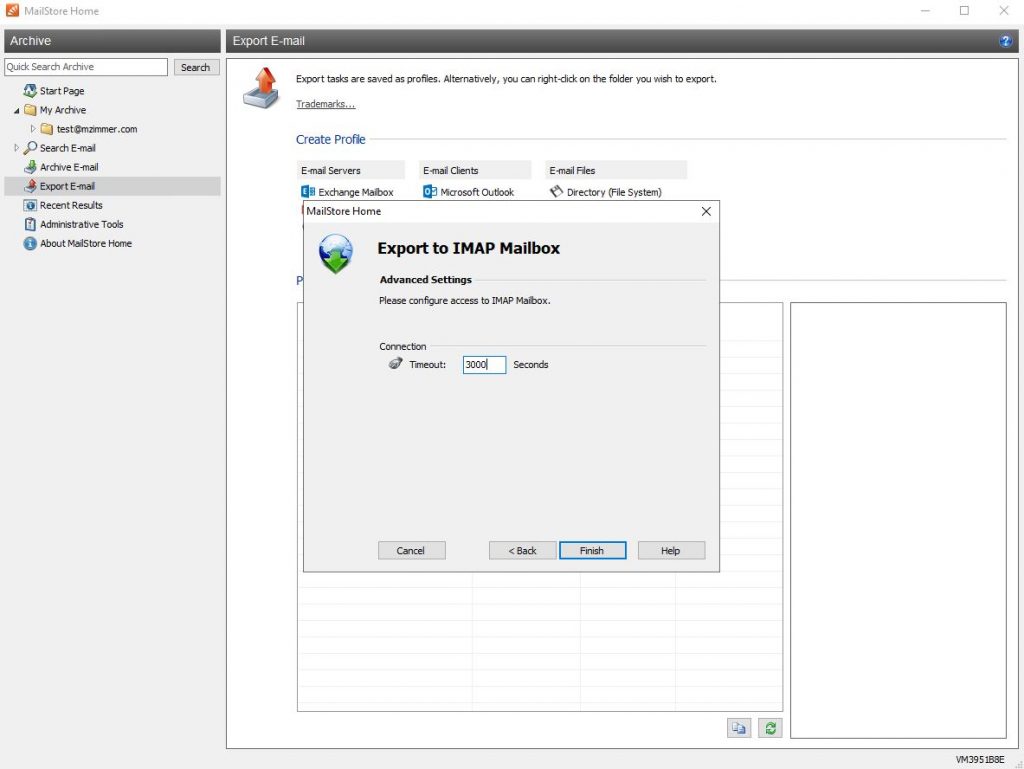The width and height of the screenshot is (1024, 769).
Task: Select Directory (File System) export option
Action: click(x=613, y=192)
